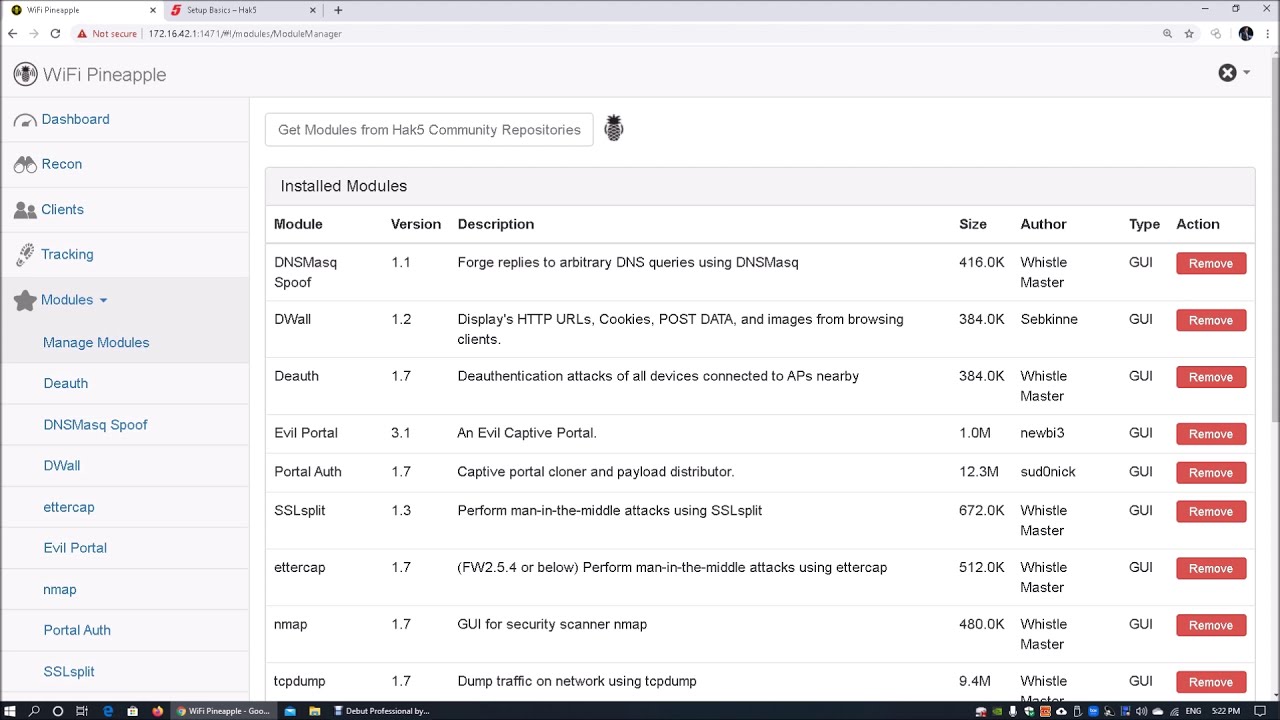This screenshot has width=1280, height=720.
Task: Click the Clients people icon
Action: pos(25,210)
